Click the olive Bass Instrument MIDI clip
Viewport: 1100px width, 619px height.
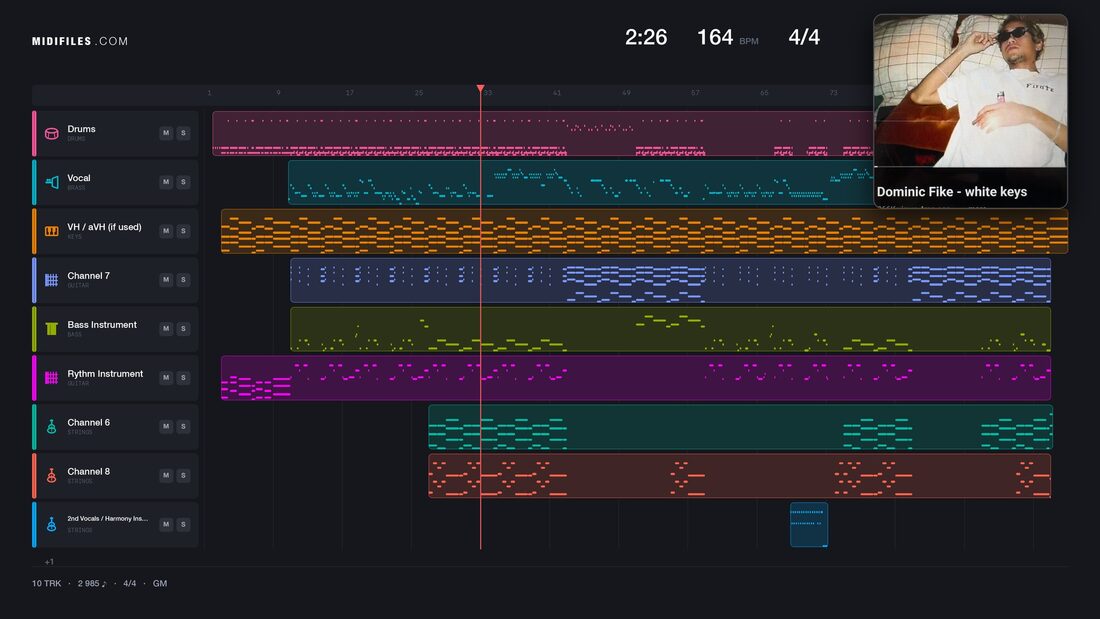pyautogui.click(x=671, y=329)
